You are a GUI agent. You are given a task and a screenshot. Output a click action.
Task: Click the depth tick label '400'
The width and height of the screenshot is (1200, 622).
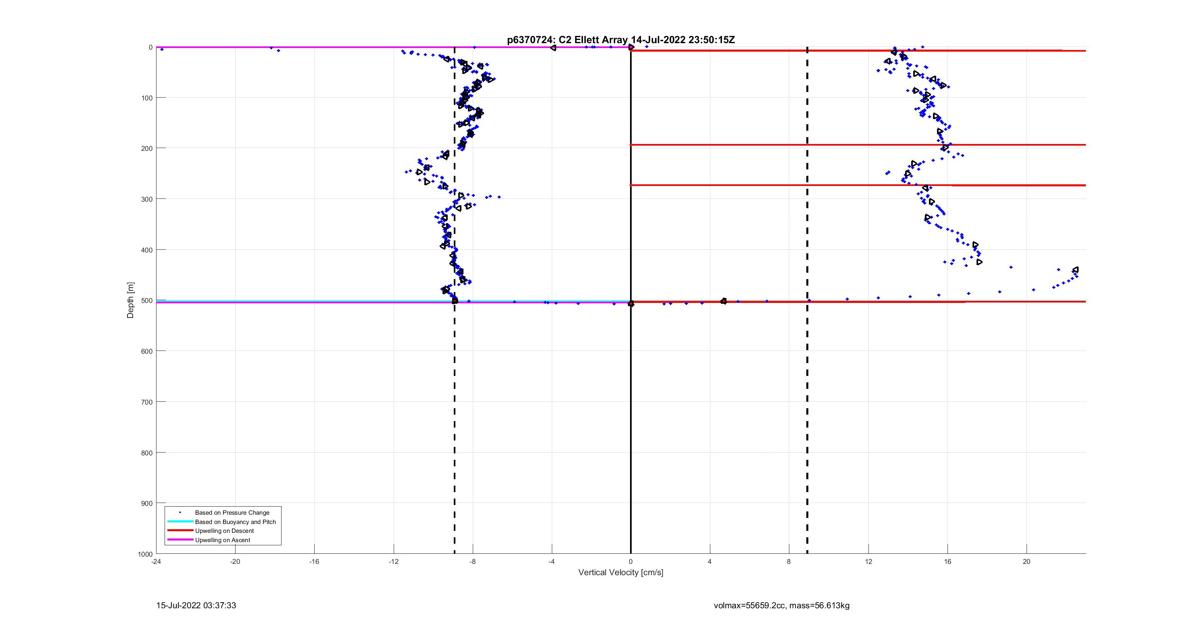click(x=145, y=250)
